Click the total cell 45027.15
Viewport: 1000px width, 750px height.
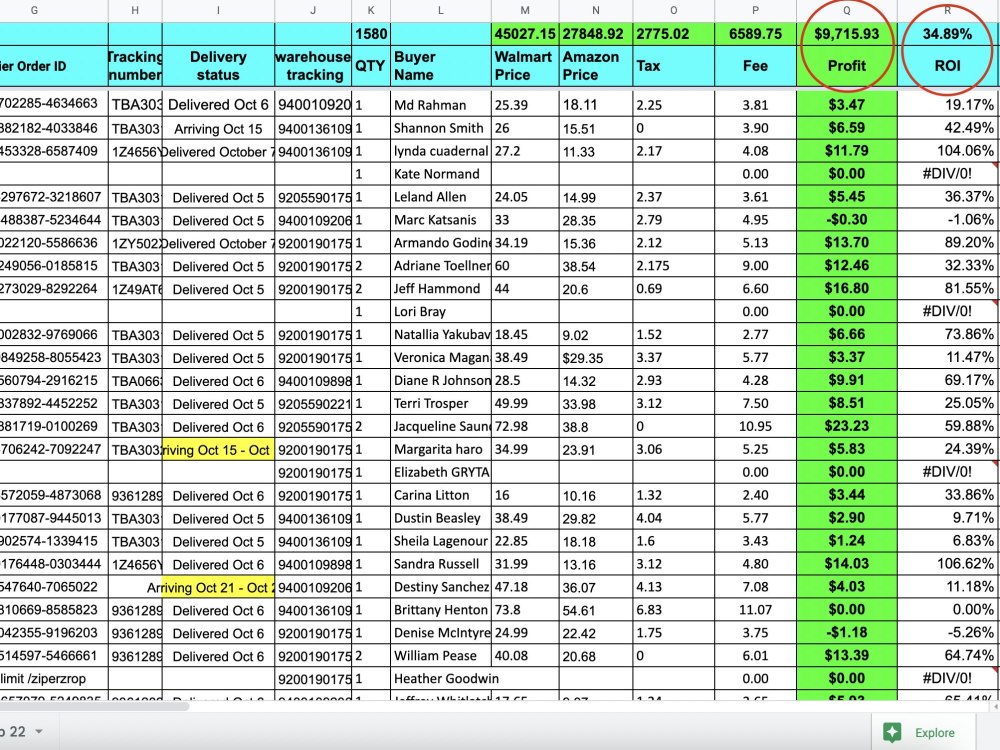[525, 34]
